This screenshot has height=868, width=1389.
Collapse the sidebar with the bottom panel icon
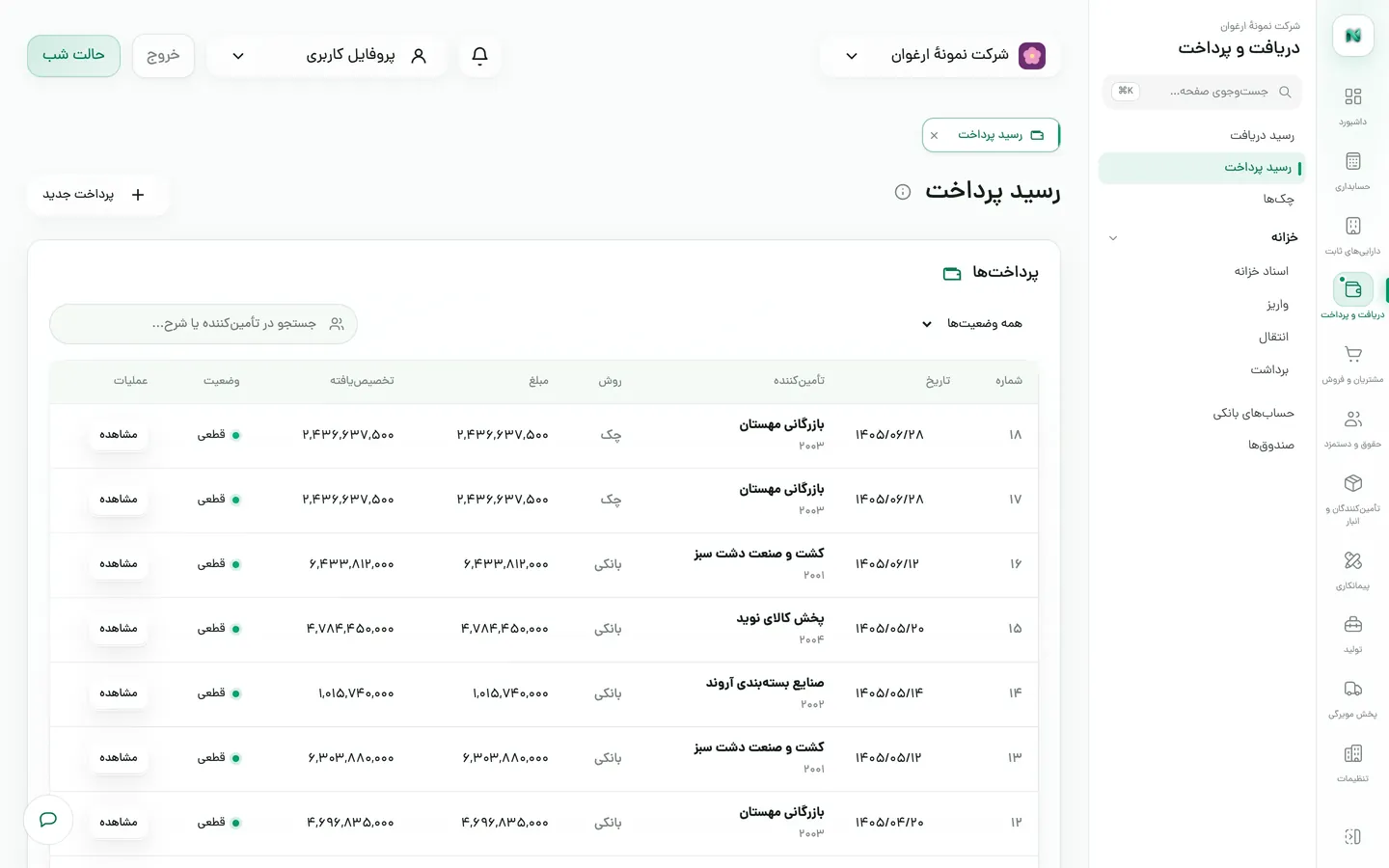pos(1352,836)
